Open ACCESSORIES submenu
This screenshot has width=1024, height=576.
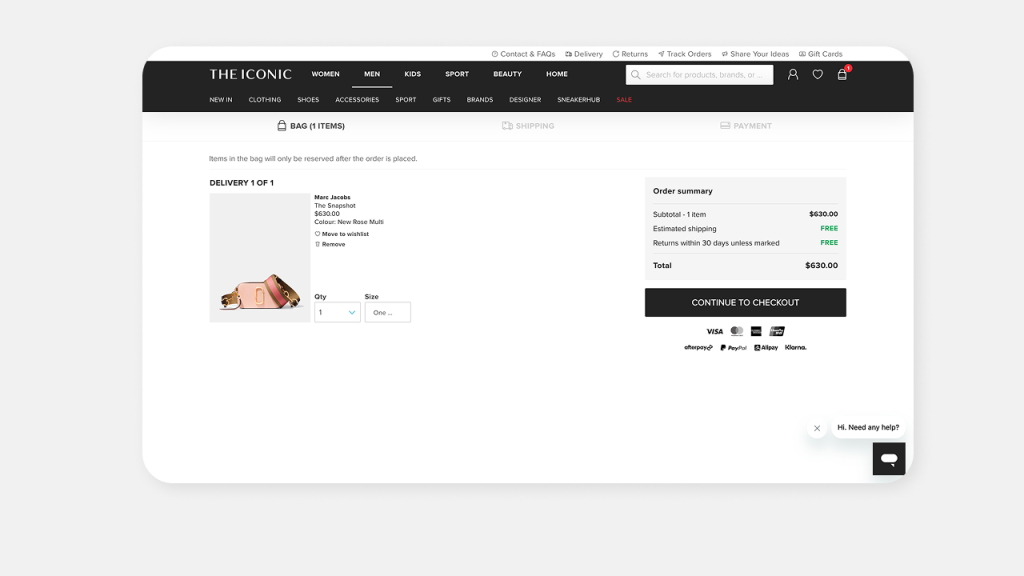[x=357, y=100]
